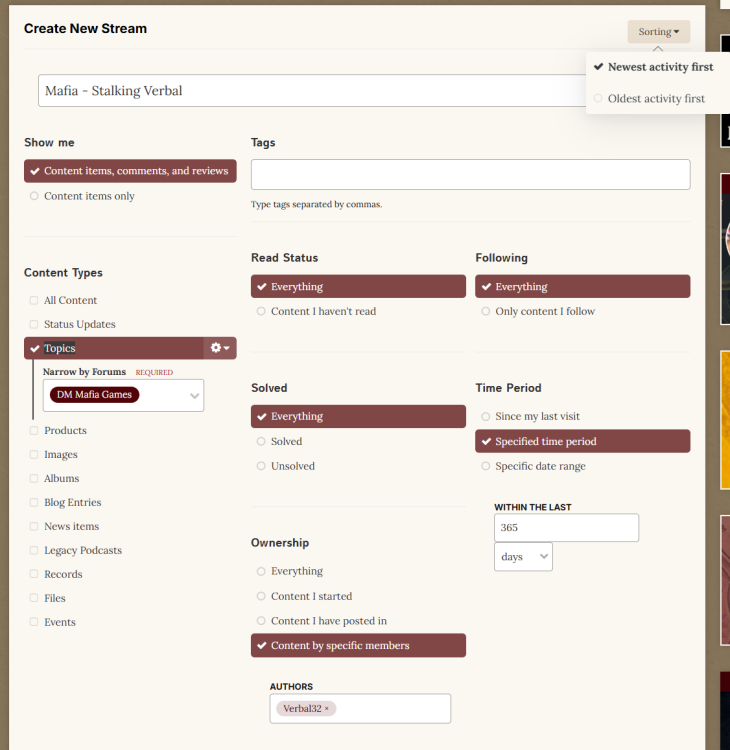The height and width of the screenshot is (750, 730).
Task: Click the DM Mafia Games forum tag
Action: pos(95,395)
